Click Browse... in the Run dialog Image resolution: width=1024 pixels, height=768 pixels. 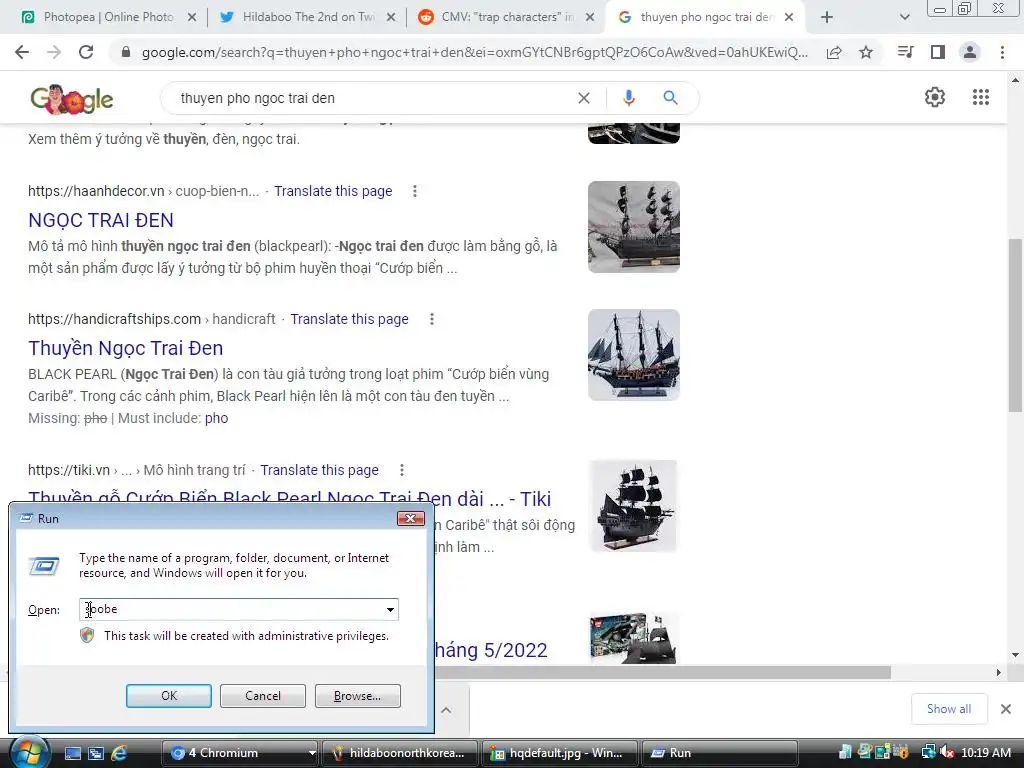point(357,696)
